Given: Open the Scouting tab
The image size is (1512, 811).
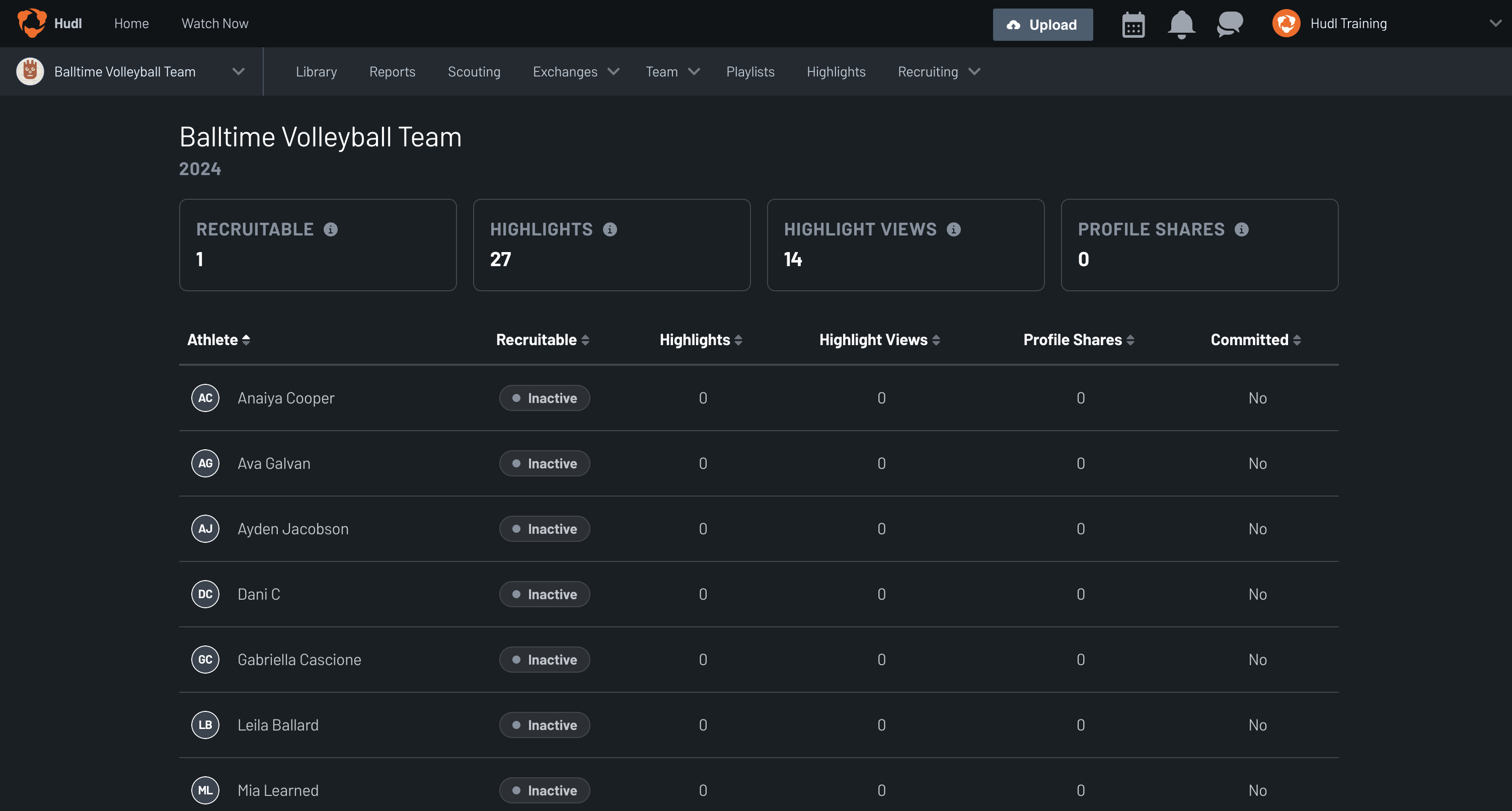Looking at the screenshot, I should coord(474,71).
